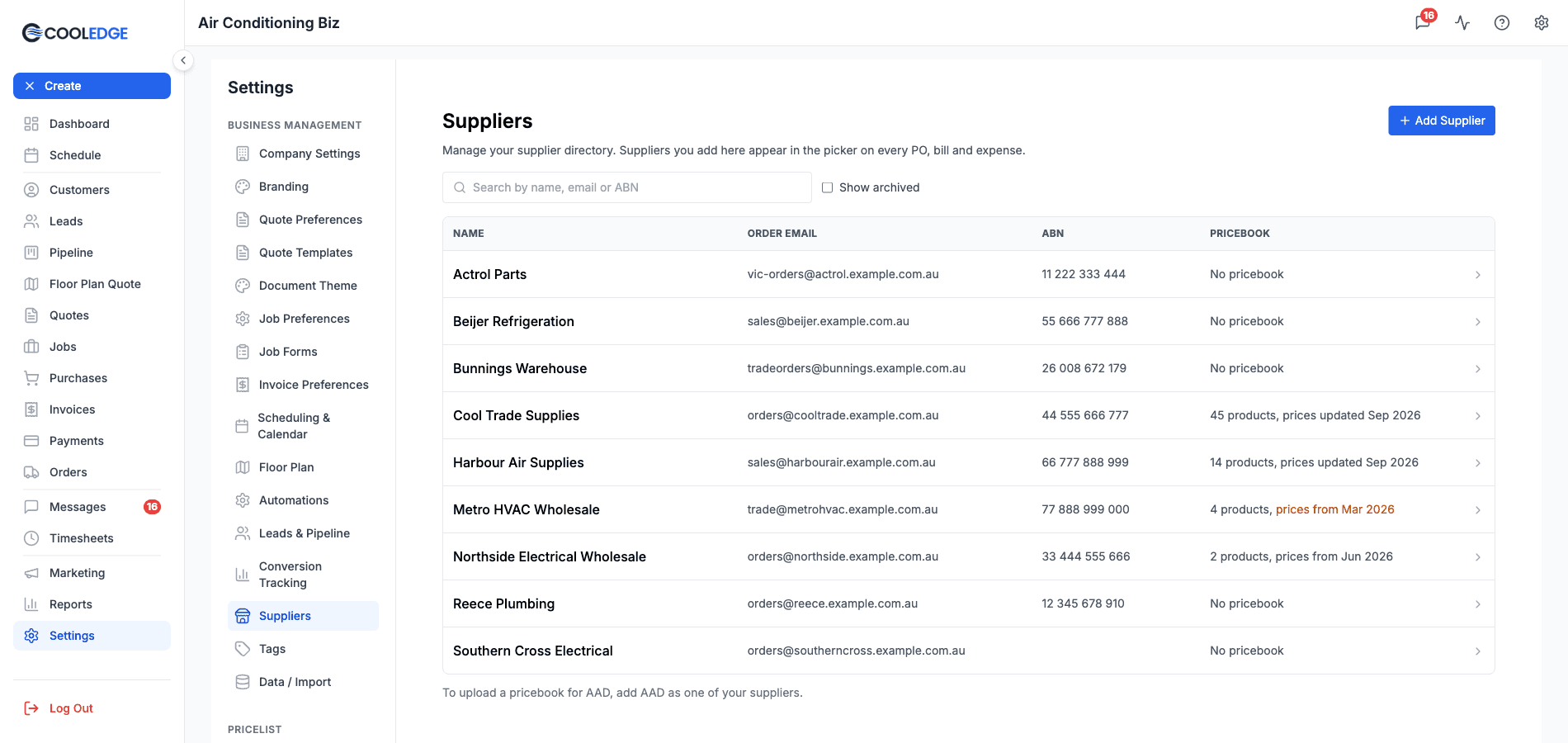Open Quote Templates settings
This screenshot has height=743, width=1568.
[303, 253]
